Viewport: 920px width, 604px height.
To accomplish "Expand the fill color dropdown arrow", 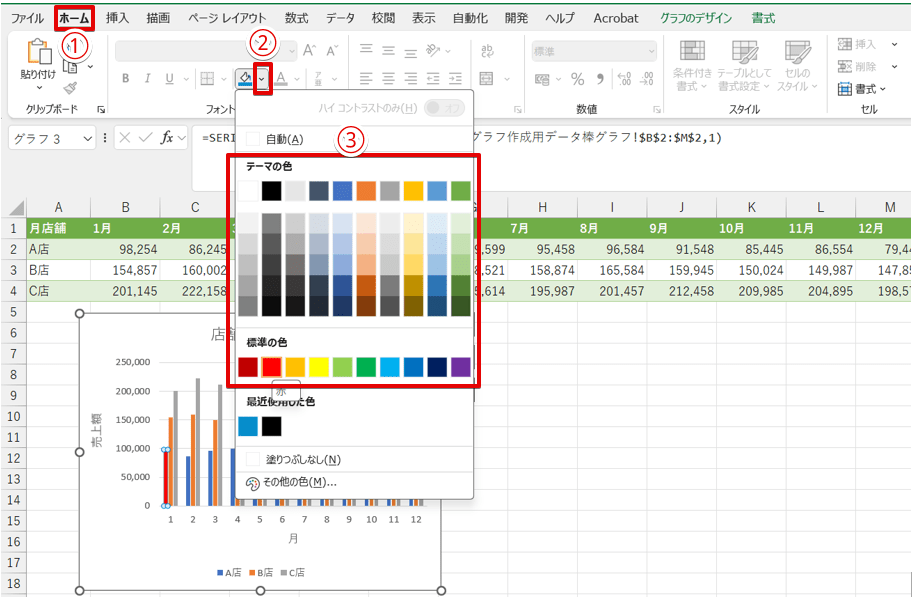I will [262, 79].
